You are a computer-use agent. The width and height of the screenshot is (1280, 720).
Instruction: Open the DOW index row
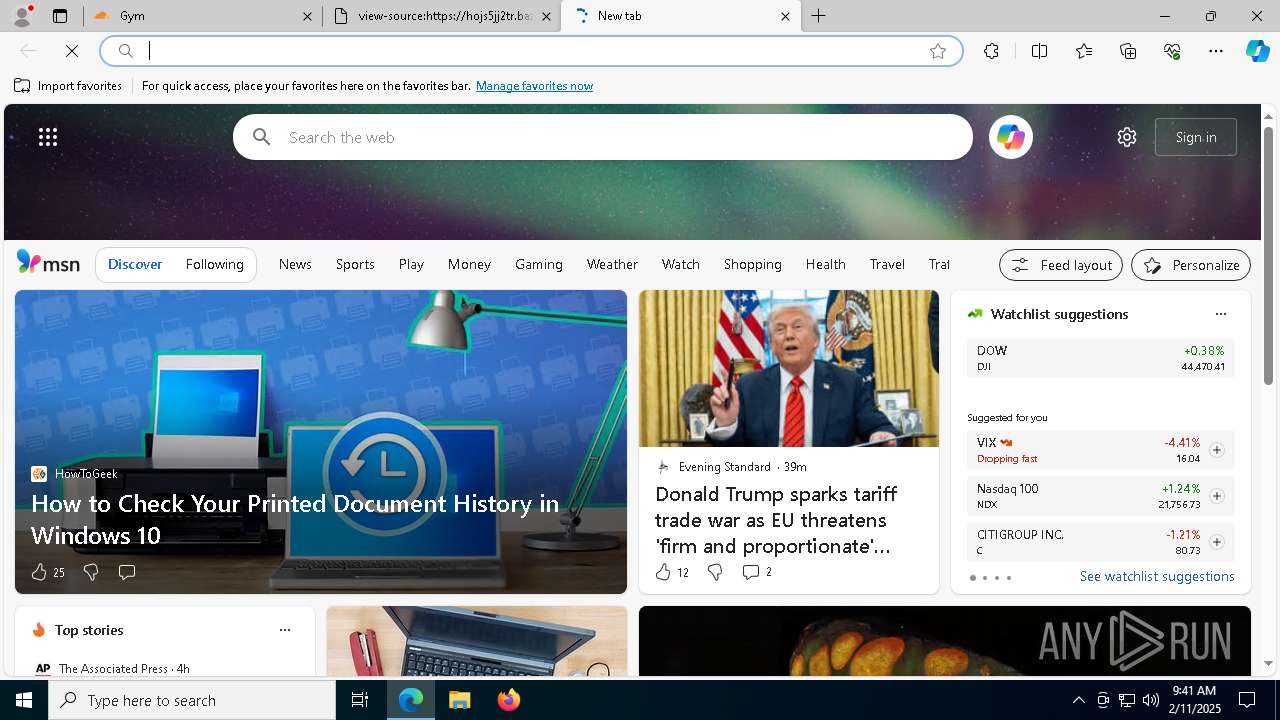click(1101, 358)
